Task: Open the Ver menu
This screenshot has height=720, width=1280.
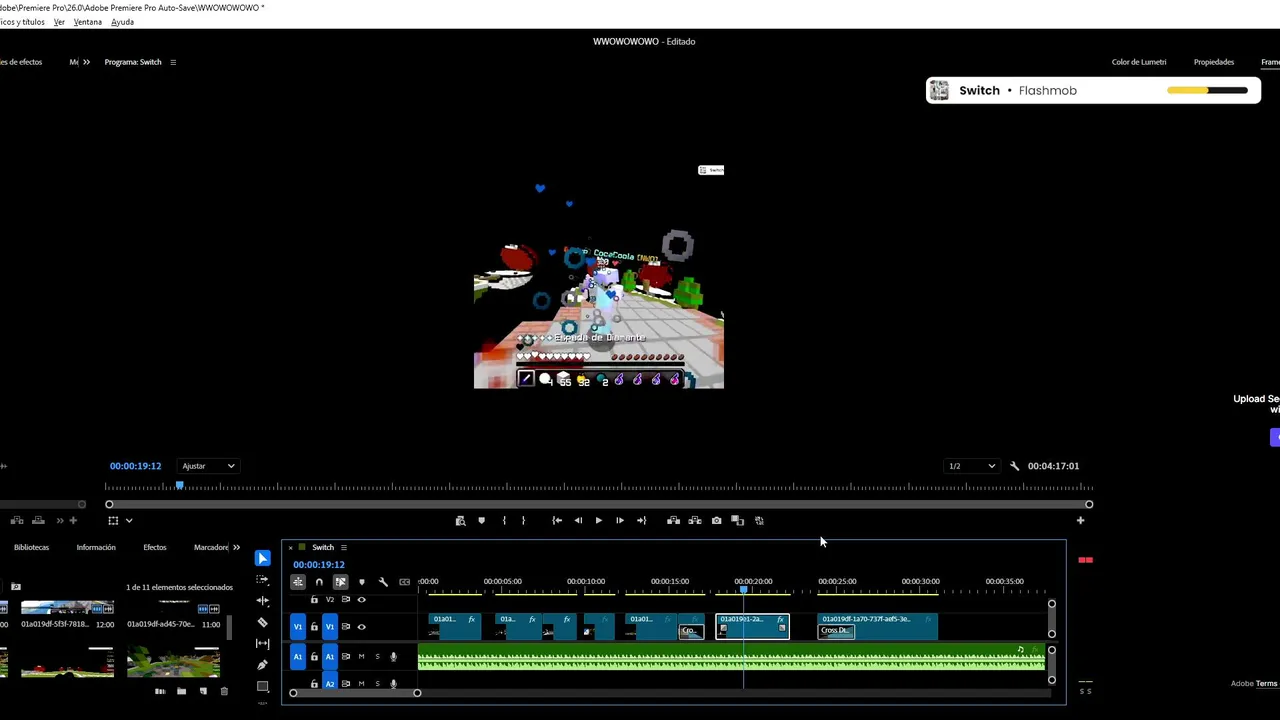Action: pos(59,22)
